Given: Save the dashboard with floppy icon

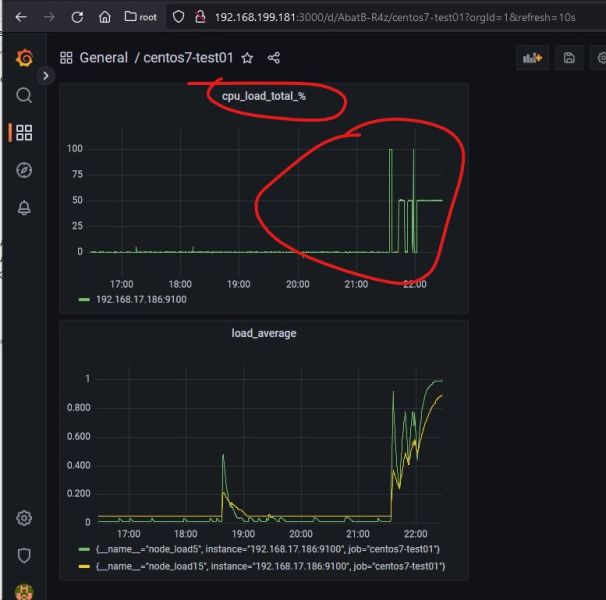Looking at the screenshot, I should click(569, 58).
